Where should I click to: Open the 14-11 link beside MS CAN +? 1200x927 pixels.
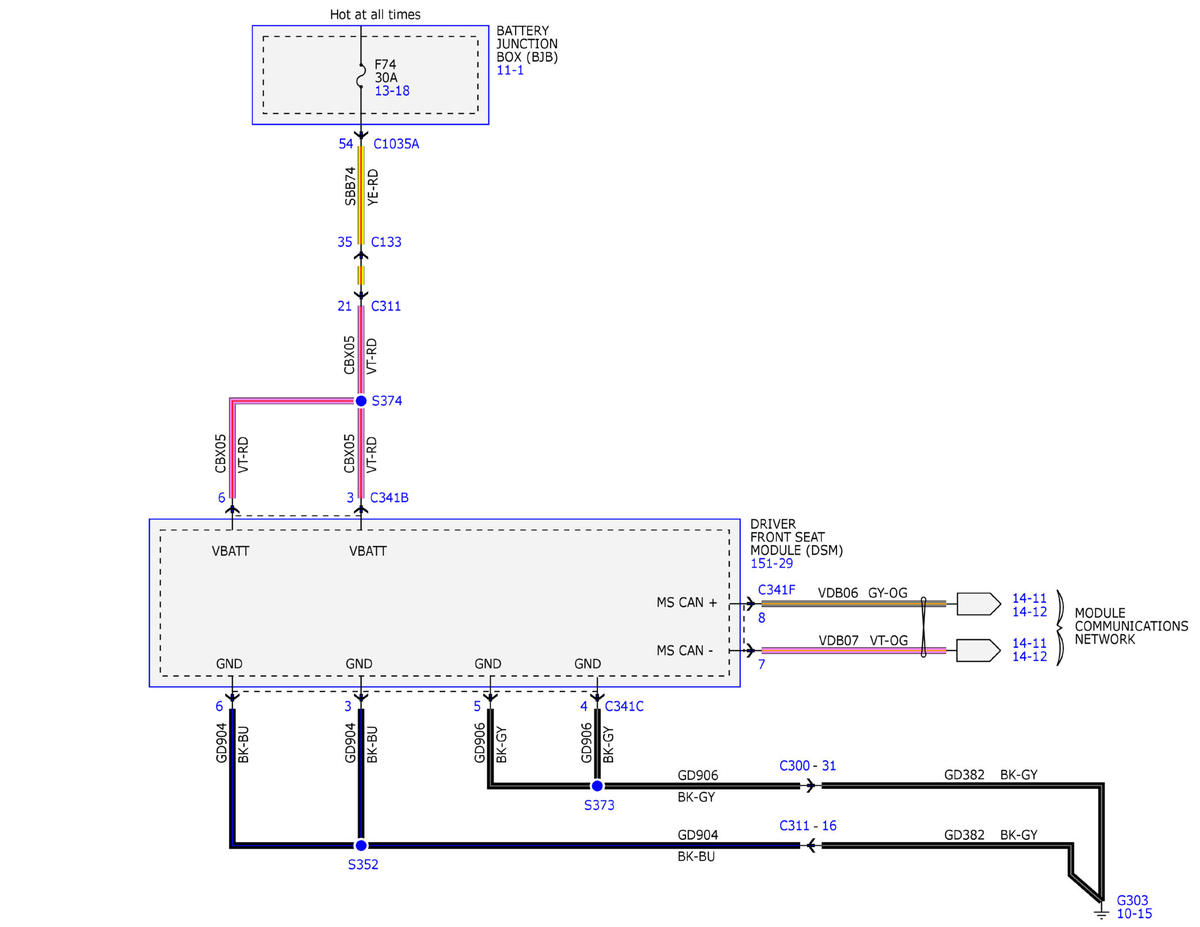coord(1029,596)
